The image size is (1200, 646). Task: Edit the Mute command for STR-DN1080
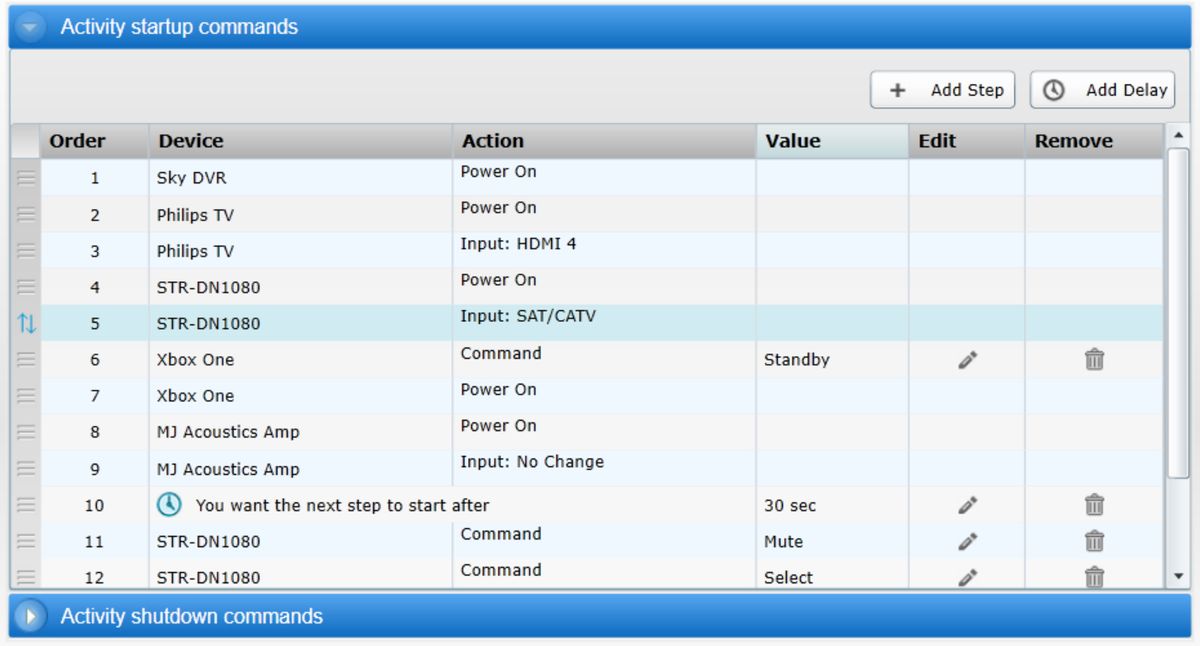coord(966,542)
